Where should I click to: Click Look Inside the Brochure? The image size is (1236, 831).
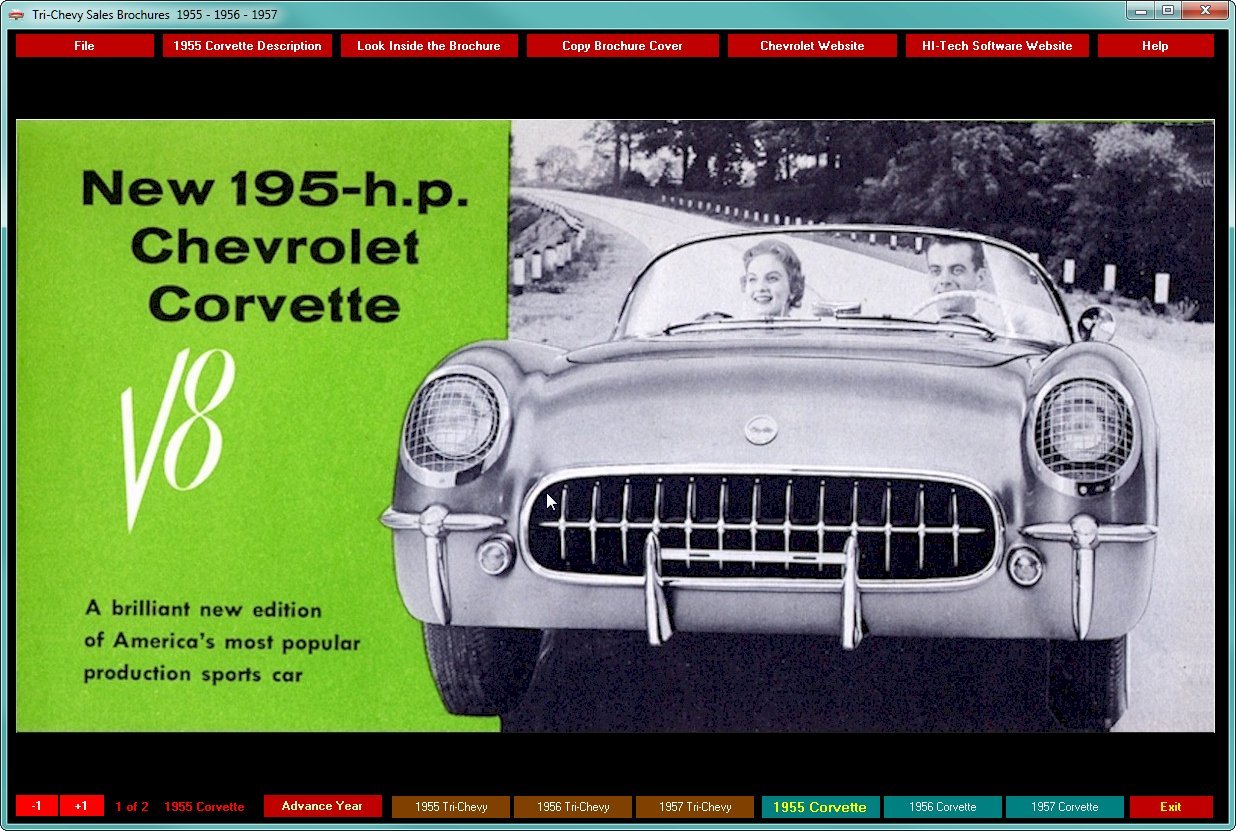pyautogui.click(x=429, y=46)
